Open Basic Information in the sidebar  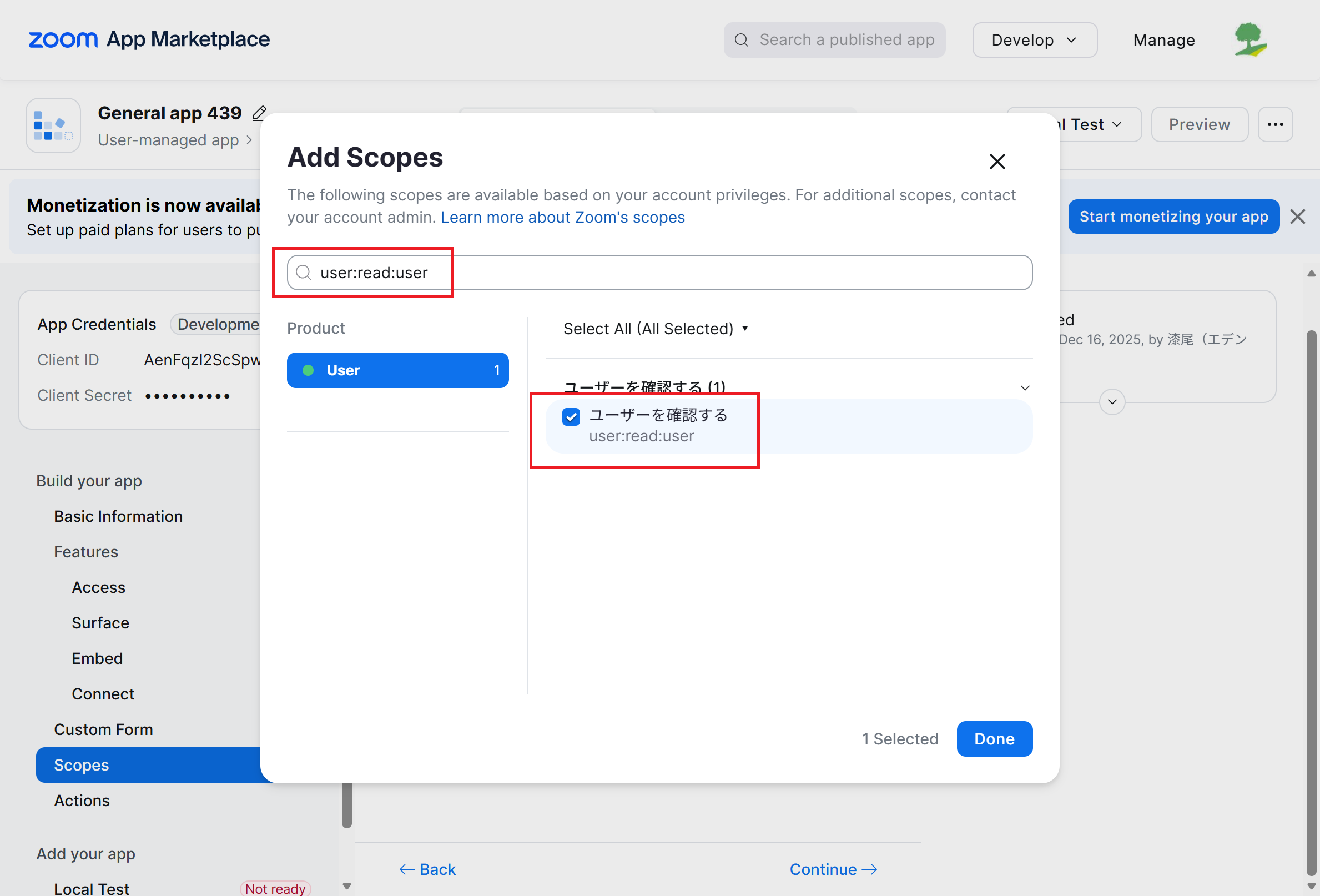coord(118,516)
